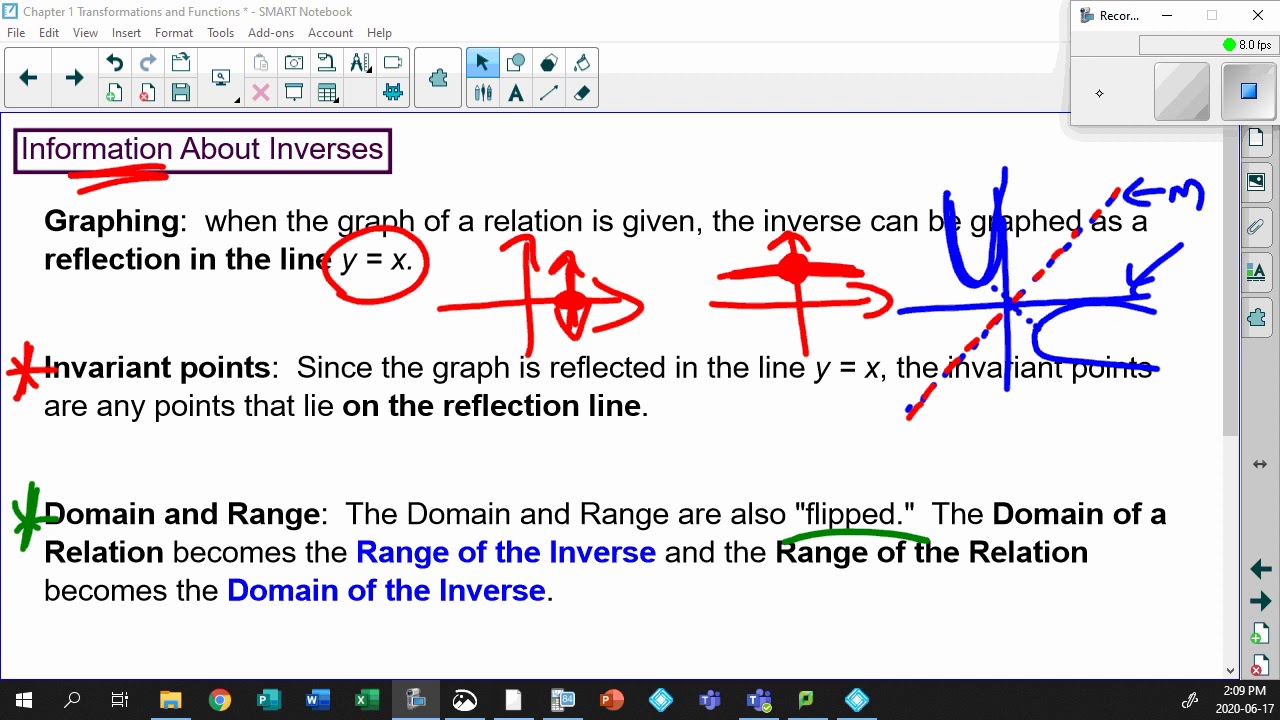This screenshot has width=1280, height=720.
Task: Open the measurement tools dropdown
Action: [360, 63]
